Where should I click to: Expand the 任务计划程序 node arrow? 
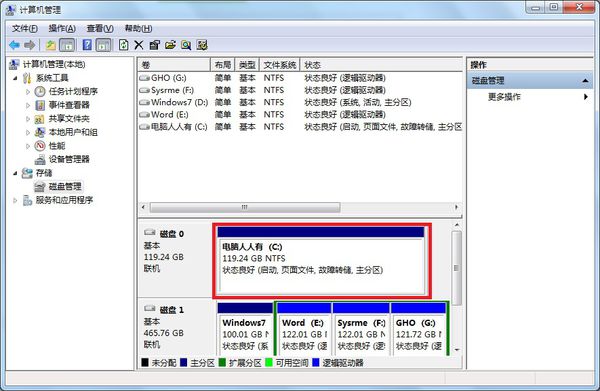28,92
